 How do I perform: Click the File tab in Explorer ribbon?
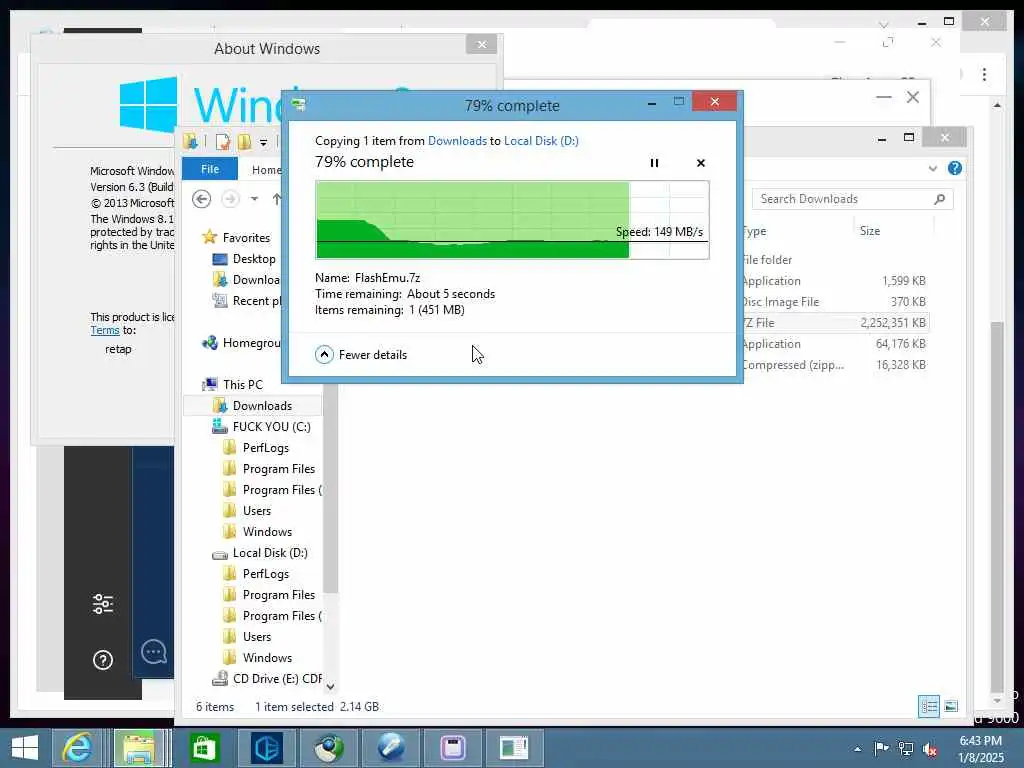click(210, 169)
